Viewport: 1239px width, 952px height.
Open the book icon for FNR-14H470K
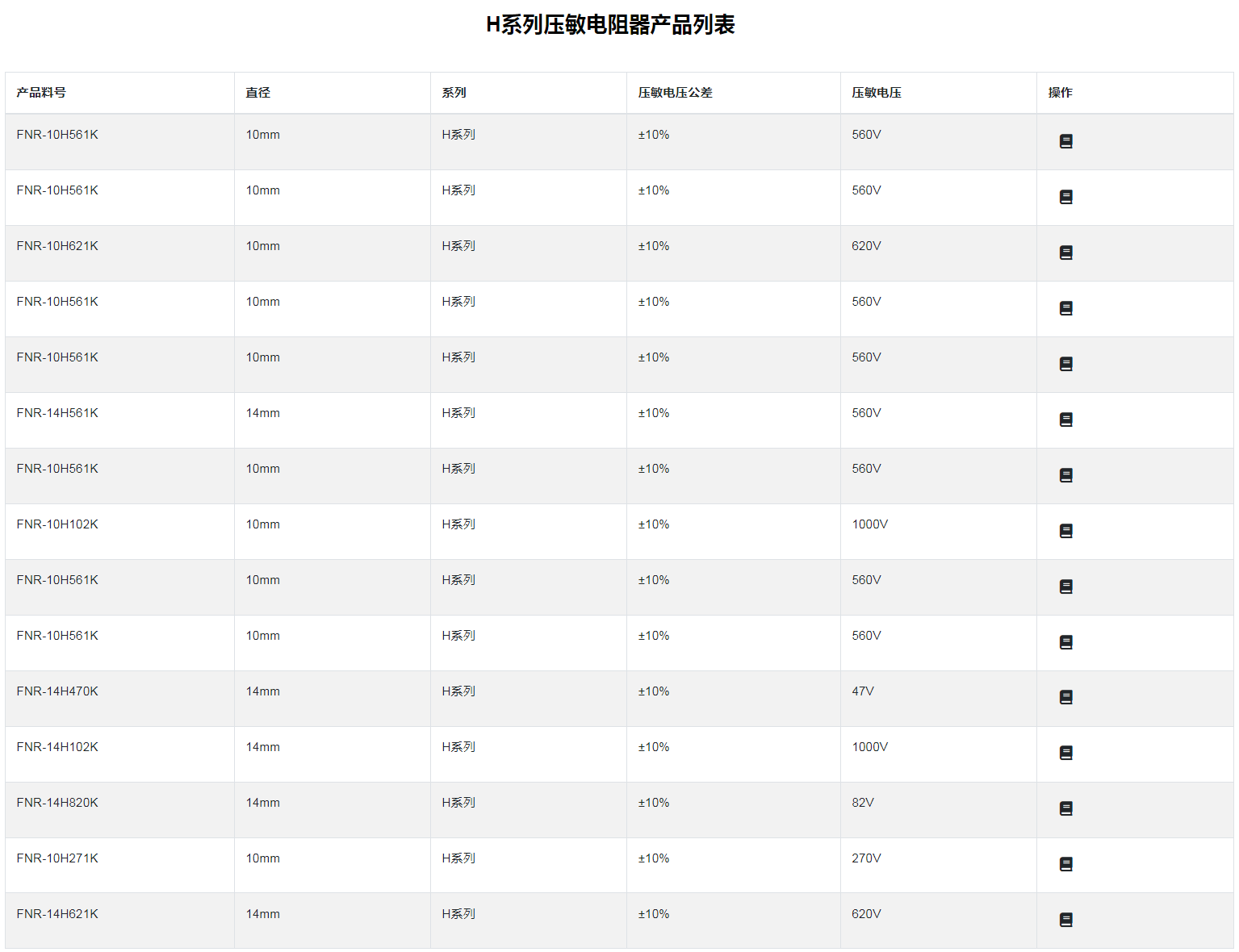pyautogui.click(x=1065, y=697)
